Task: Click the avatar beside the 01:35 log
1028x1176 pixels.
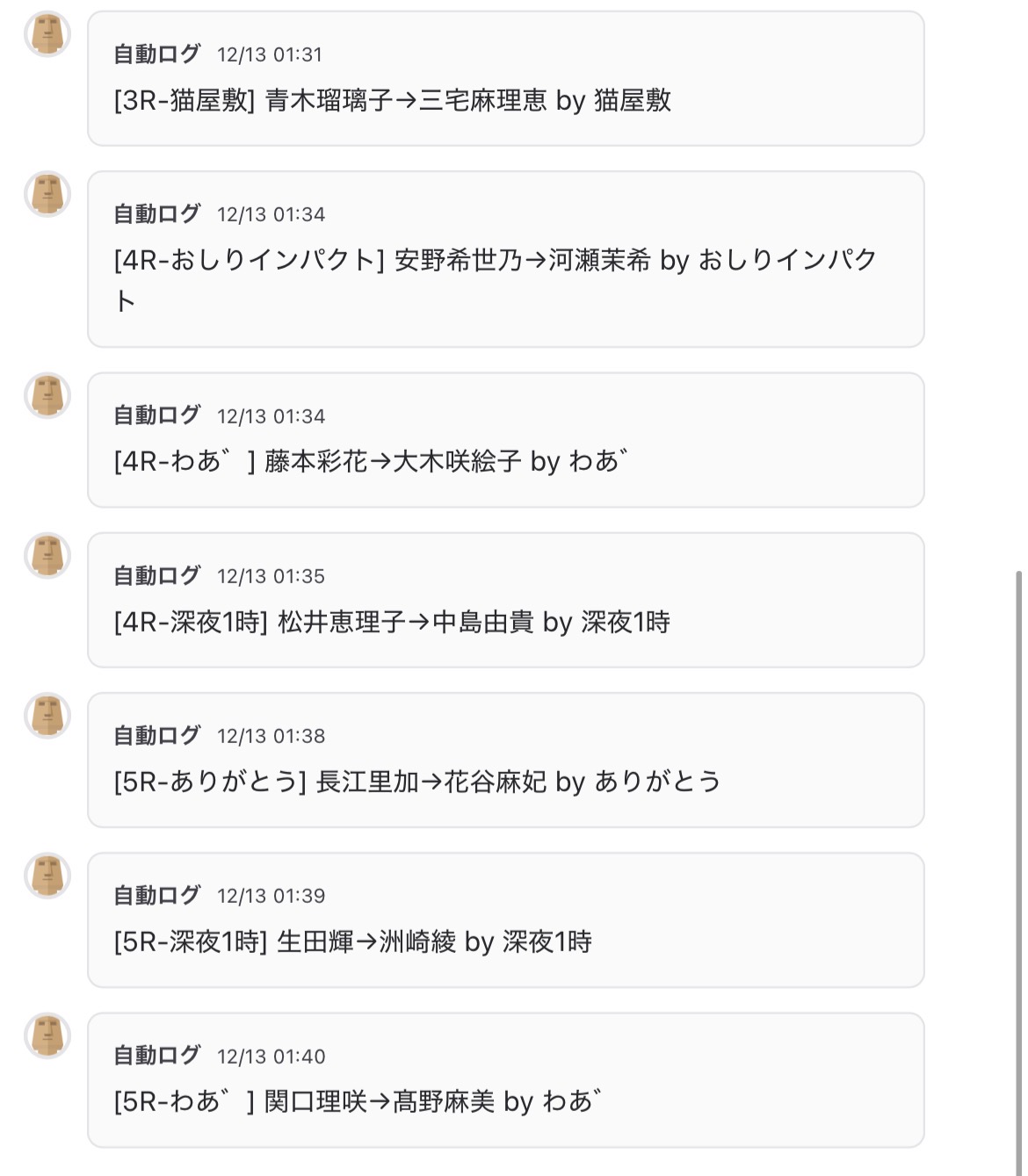Action: [47, 555]
